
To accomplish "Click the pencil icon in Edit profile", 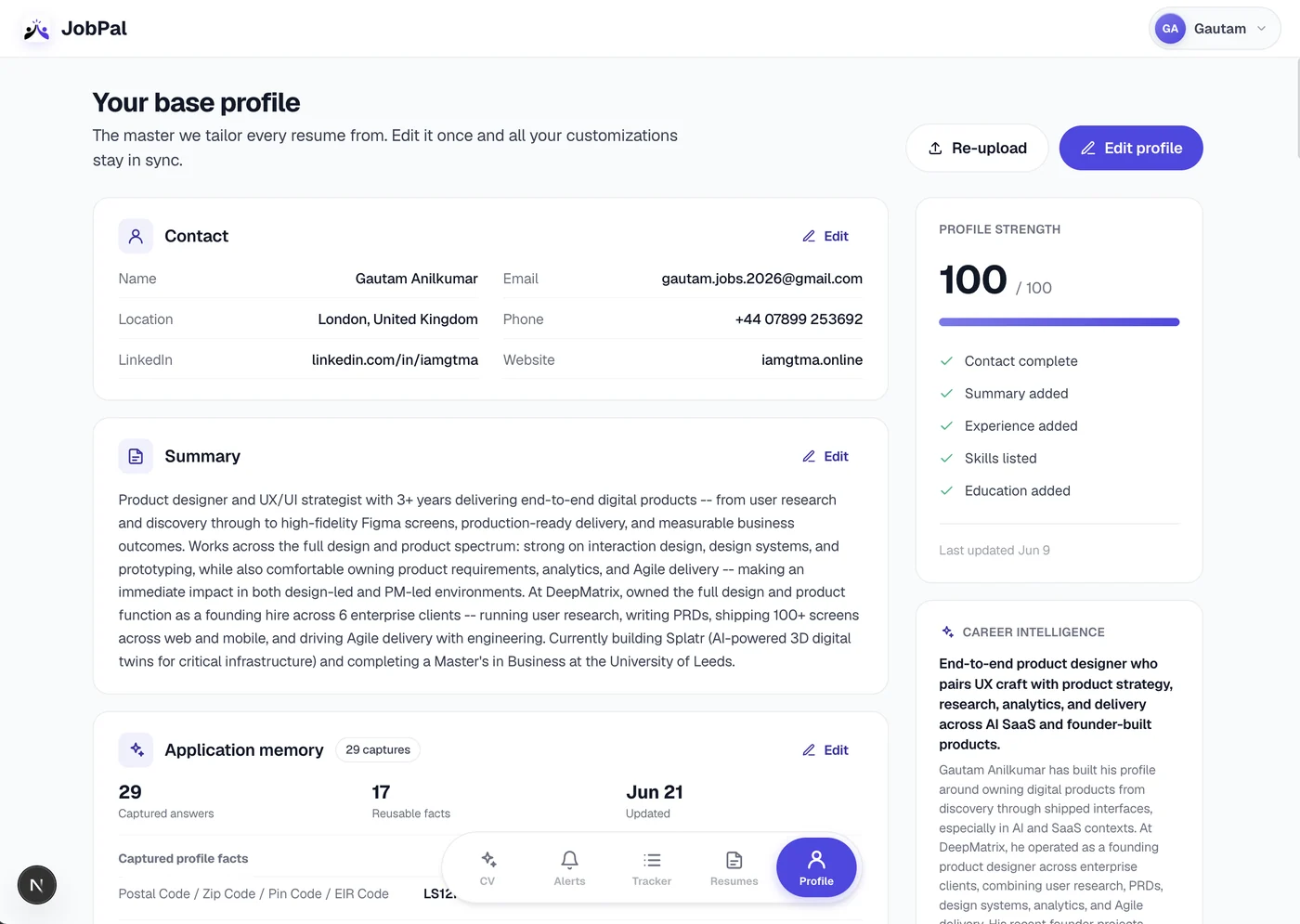I will (x=1087, y=149).
